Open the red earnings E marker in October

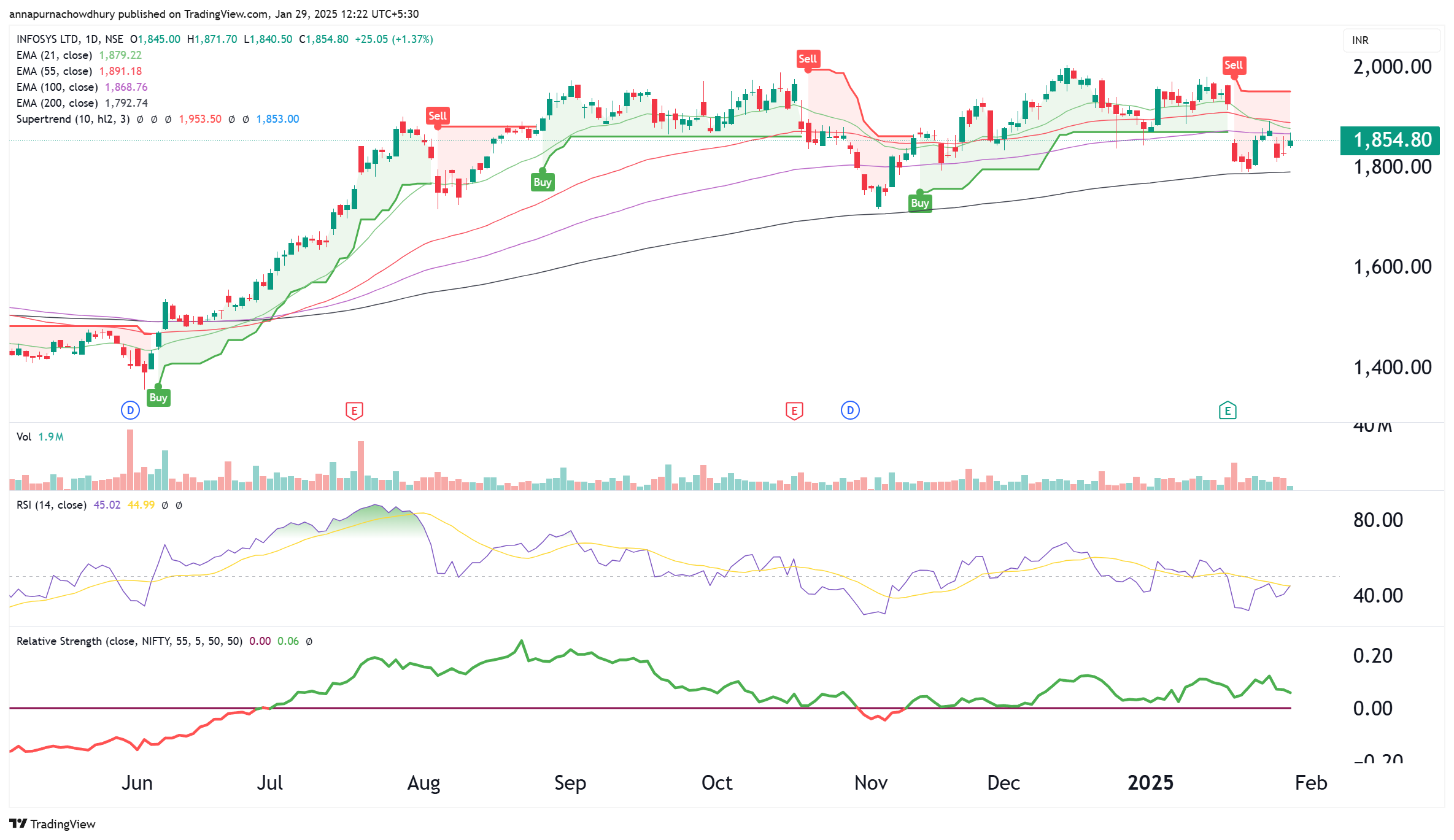(x=794, y=410)
